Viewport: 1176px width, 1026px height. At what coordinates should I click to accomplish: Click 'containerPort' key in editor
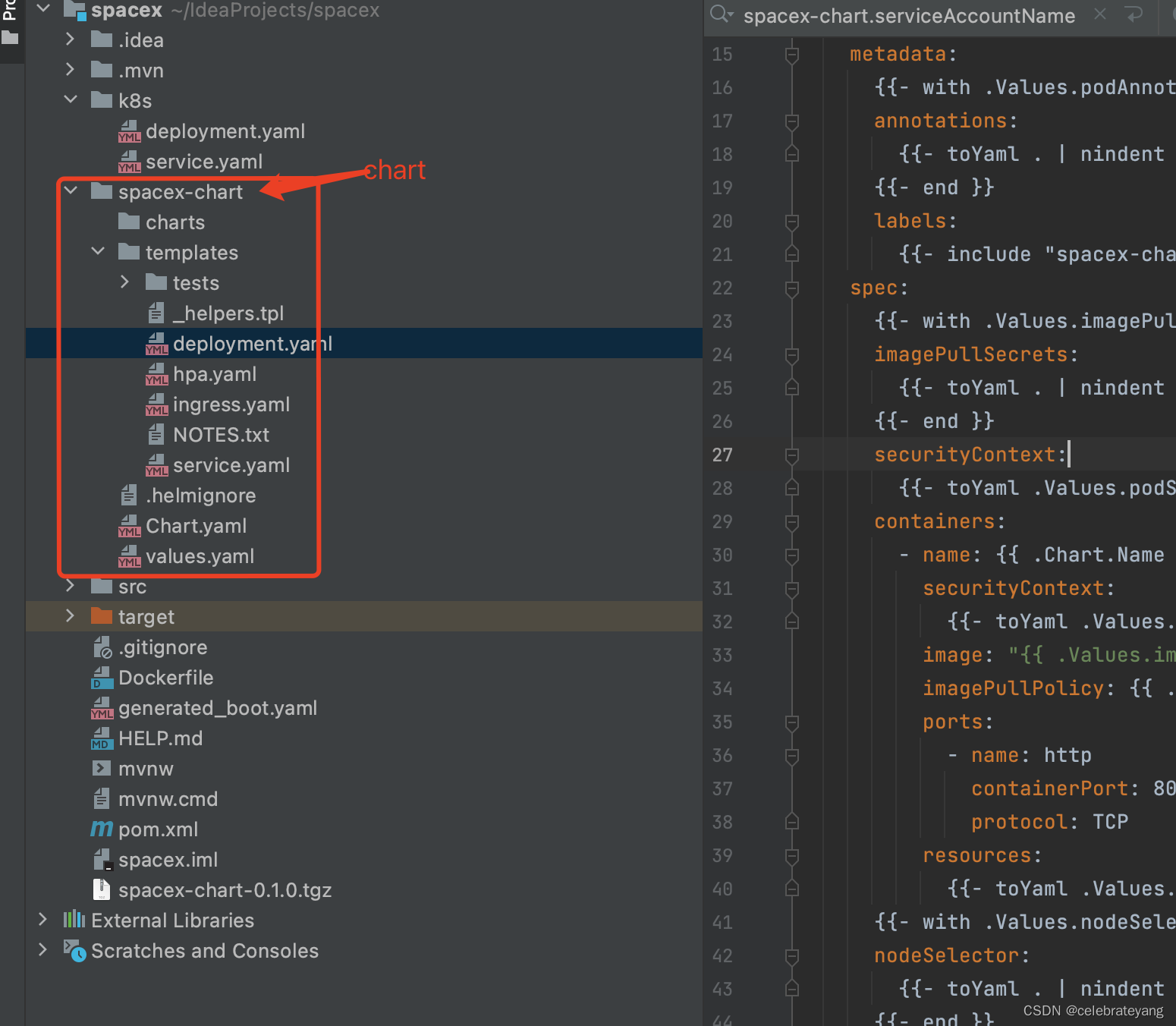click(x=1049, y=788)
